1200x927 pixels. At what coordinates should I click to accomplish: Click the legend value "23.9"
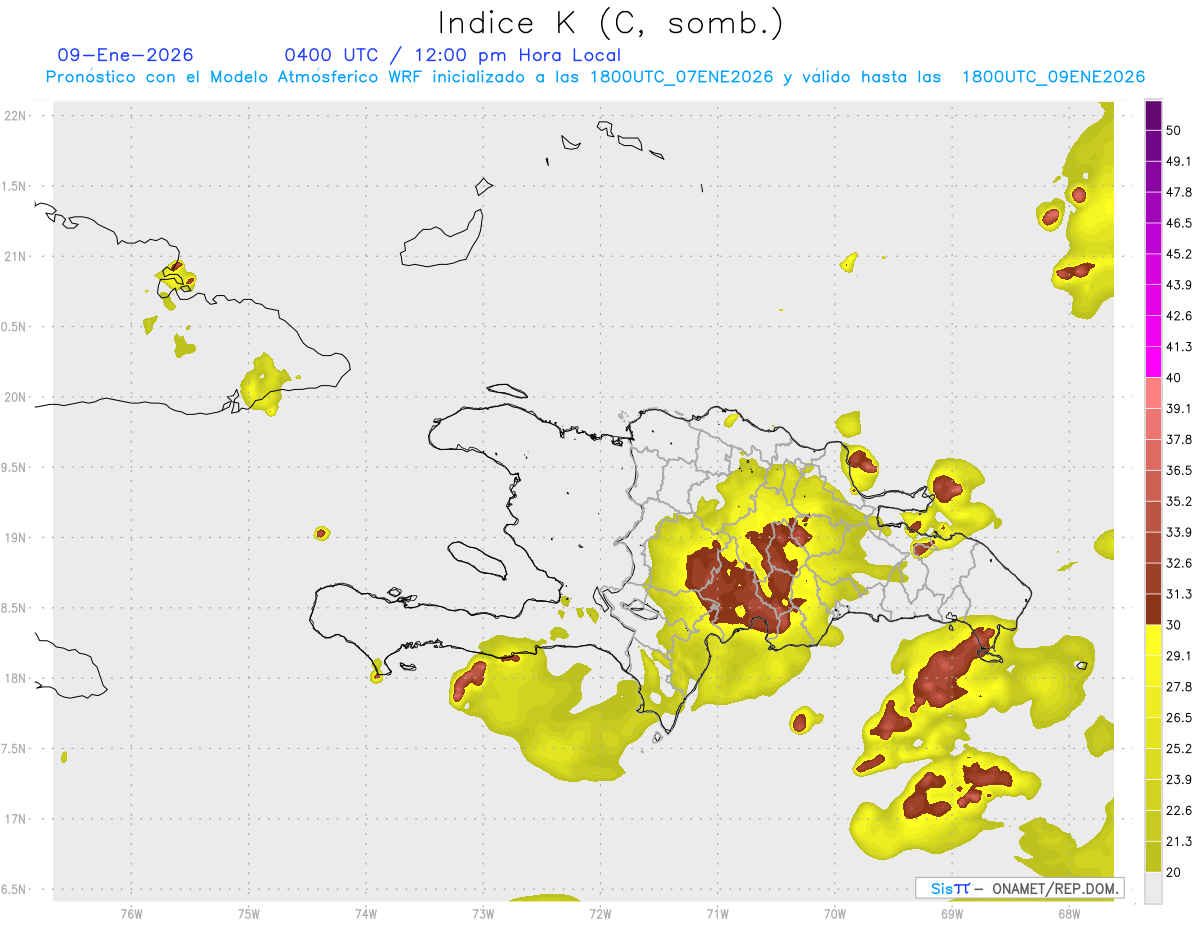(1179, 780)
